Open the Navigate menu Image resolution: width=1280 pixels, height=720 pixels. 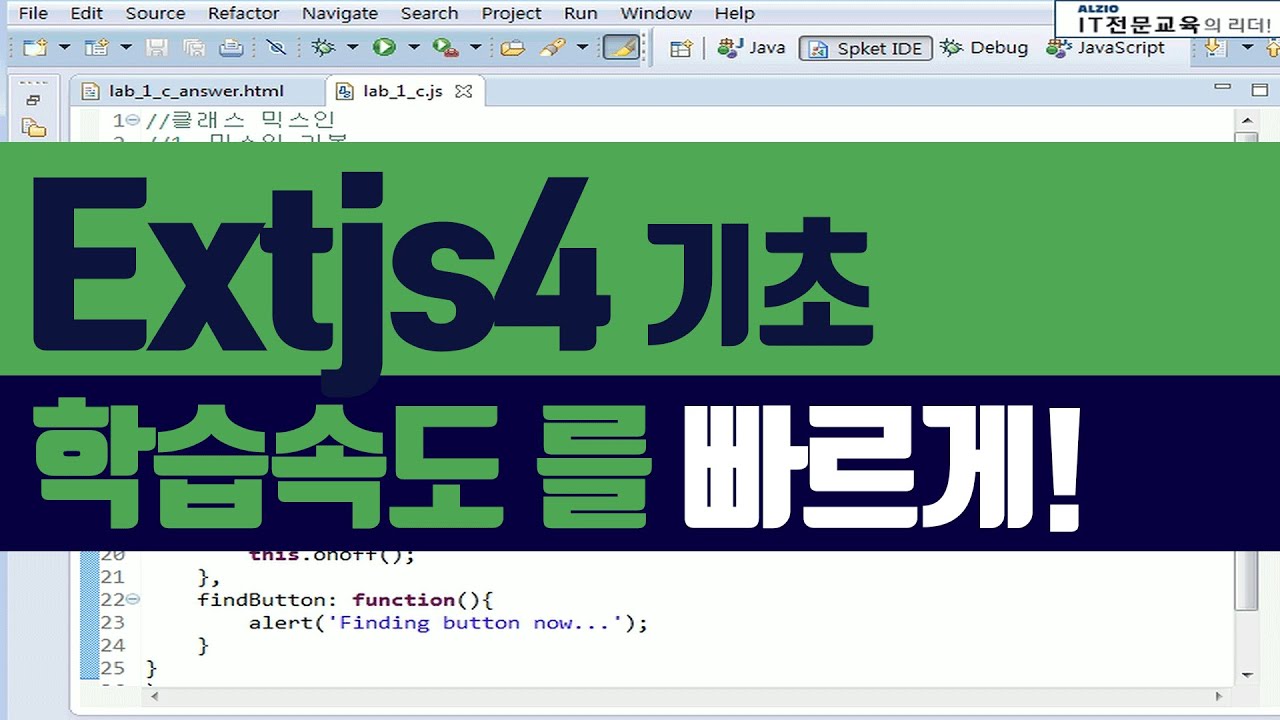click(340, 13)
